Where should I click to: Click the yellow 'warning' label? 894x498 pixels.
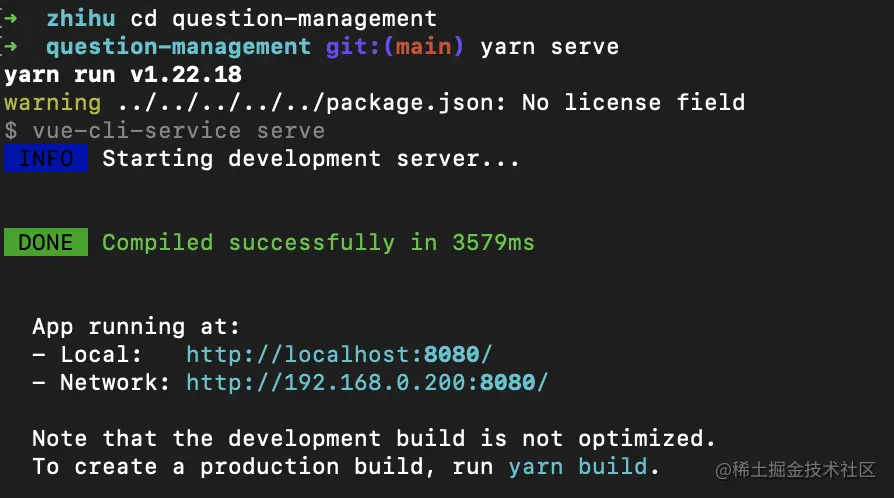point(52,103)
